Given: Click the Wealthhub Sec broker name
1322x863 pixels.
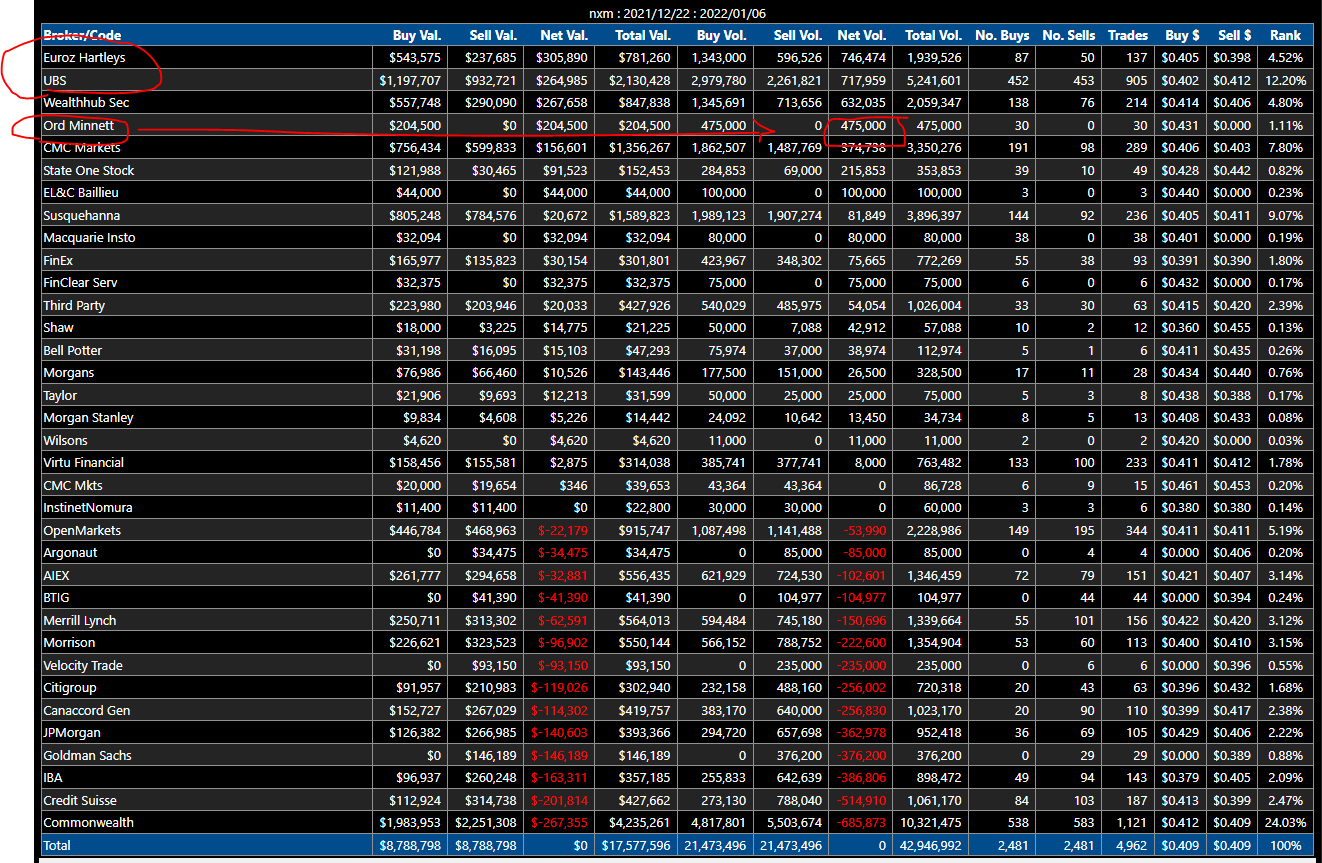Looking at the screenshot, I should click(x=86, y=102).
